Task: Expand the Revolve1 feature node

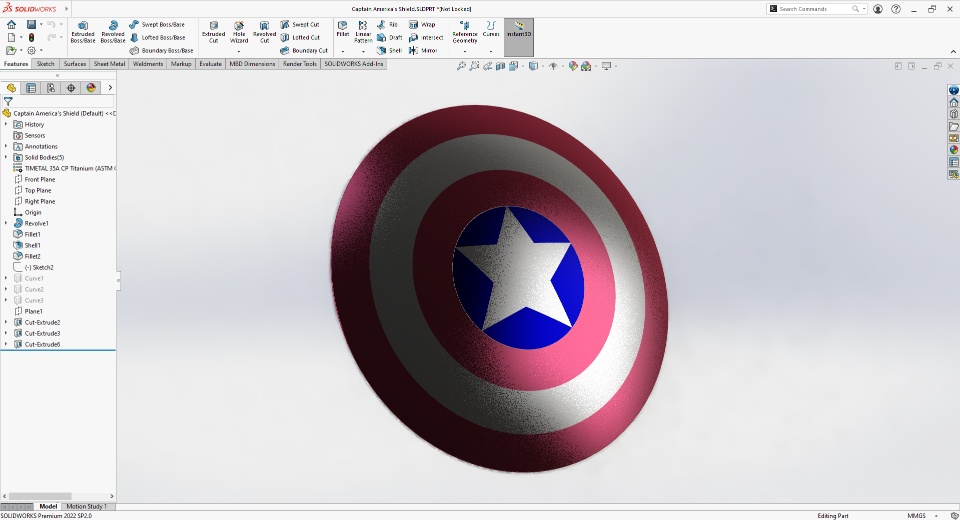Action: coord(6,223)
